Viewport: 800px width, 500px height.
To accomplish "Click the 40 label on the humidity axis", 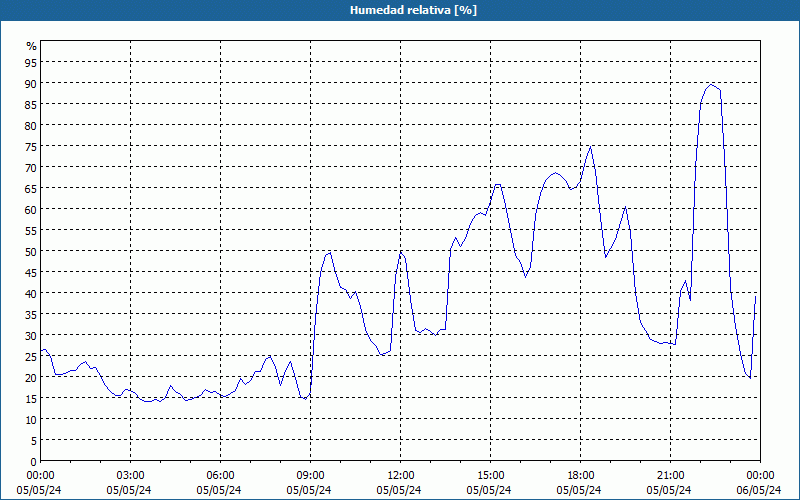I will (x=31, y=293).
